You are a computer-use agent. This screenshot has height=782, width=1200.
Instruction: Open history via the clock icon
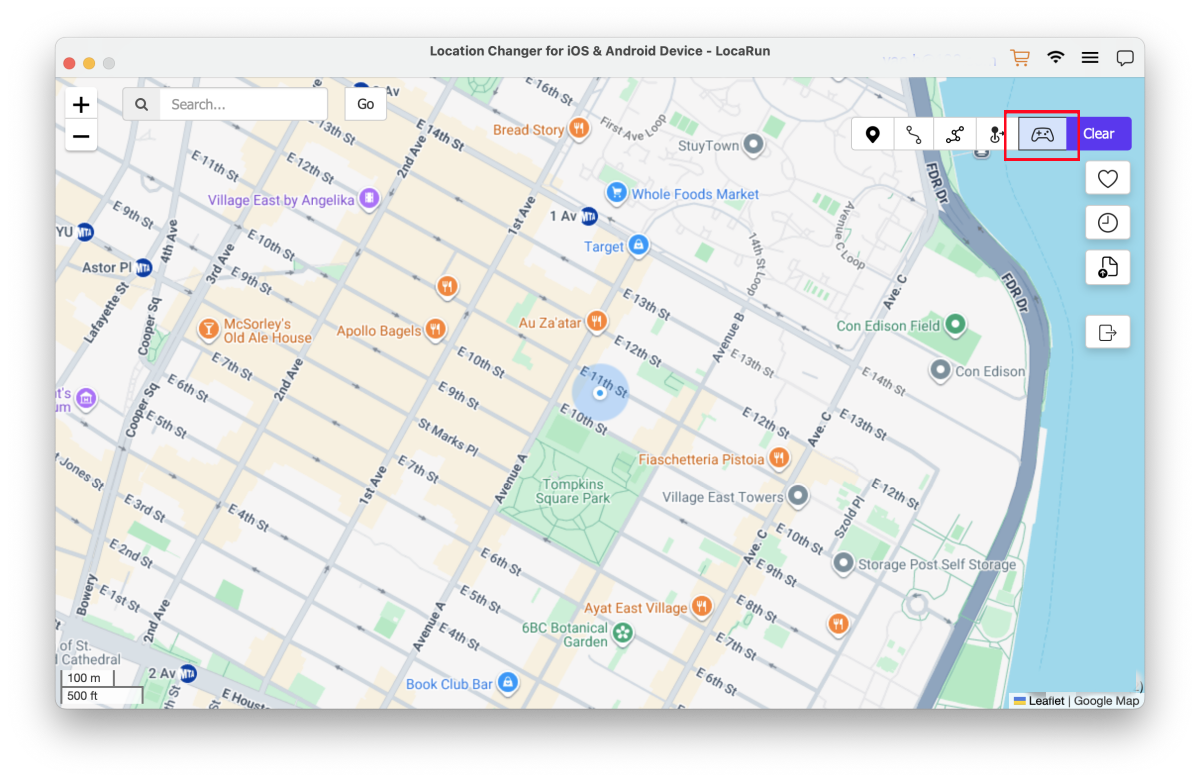(x=1107, y=223)
